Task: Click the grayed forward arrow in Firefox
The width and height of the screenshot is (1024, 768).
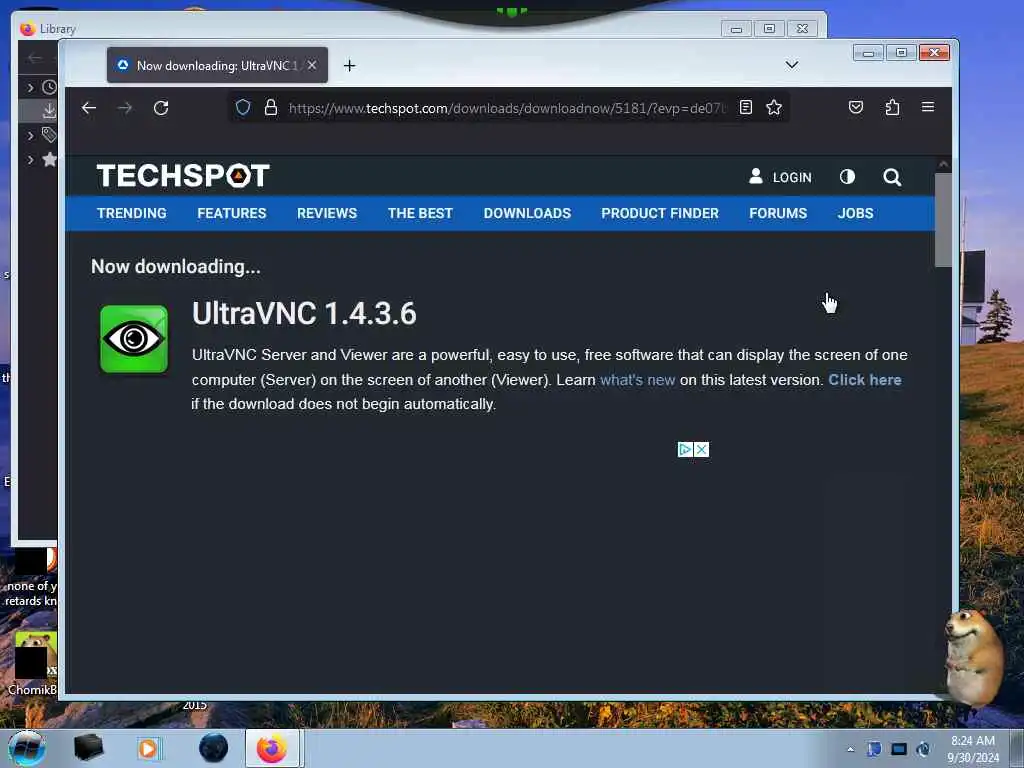Action: click(125, 108)
